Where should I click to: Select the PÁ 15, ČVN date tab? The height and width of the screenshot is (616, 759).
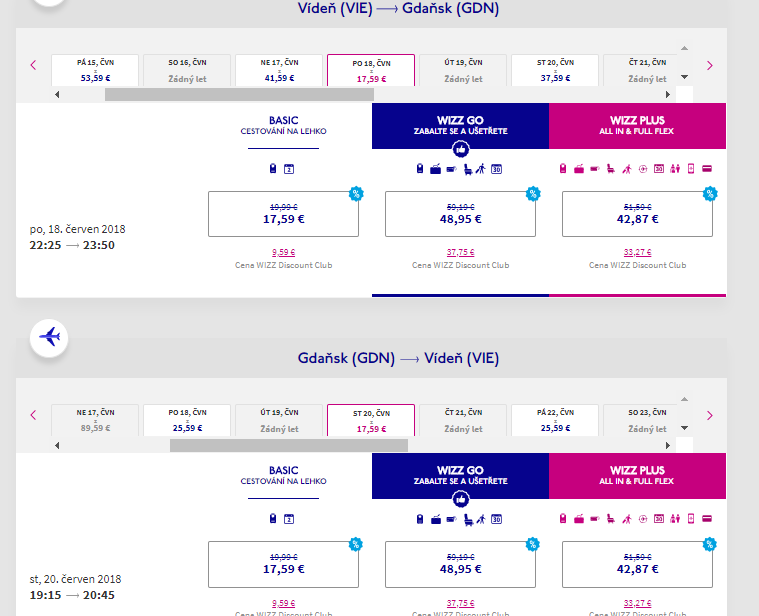click(95, 70)
